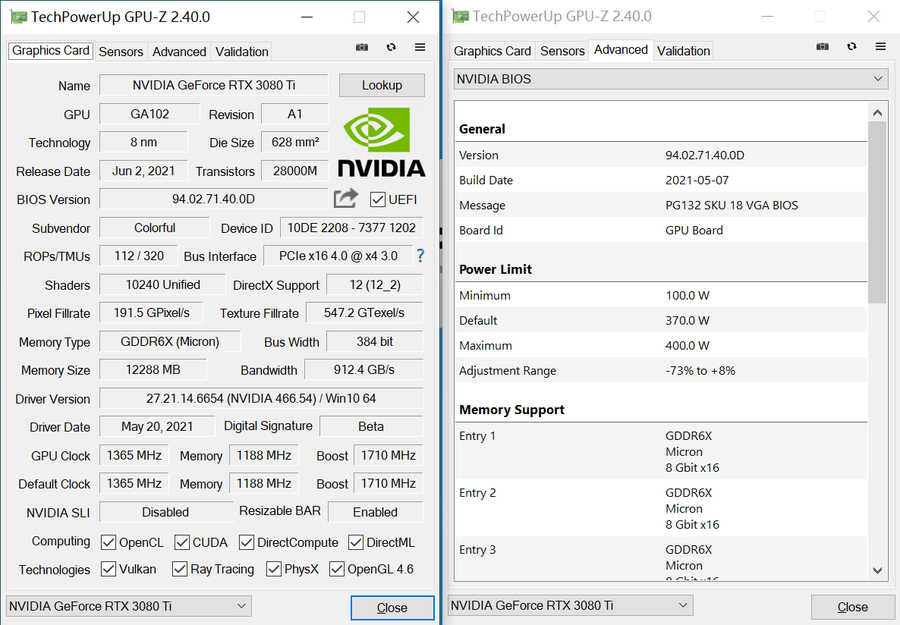900x625 pixels.
Task: Click the Bus Interface question mark icon
Action: tap(420, 256)
